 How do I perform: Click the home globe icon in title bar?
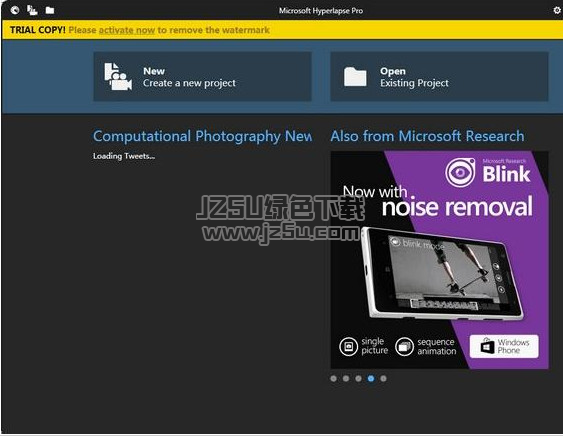pyautogui.click(x=15, y=10)
